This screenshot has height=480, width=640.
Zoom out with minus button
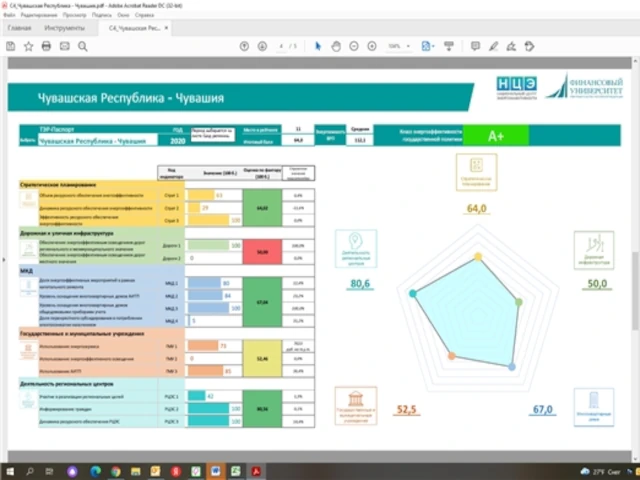354,46
